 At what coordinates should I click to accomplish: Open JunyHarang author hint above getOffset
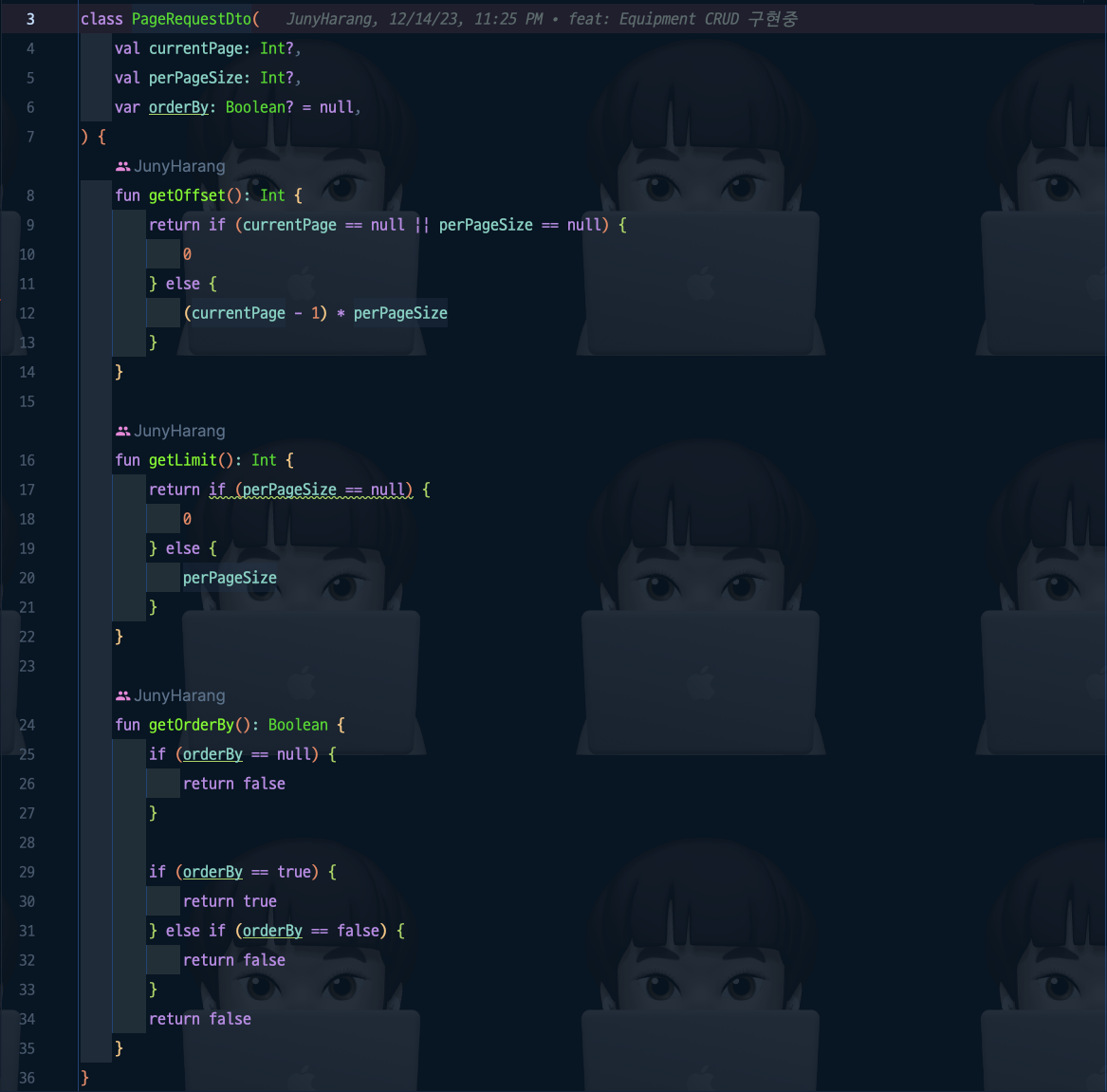point(179,167)
